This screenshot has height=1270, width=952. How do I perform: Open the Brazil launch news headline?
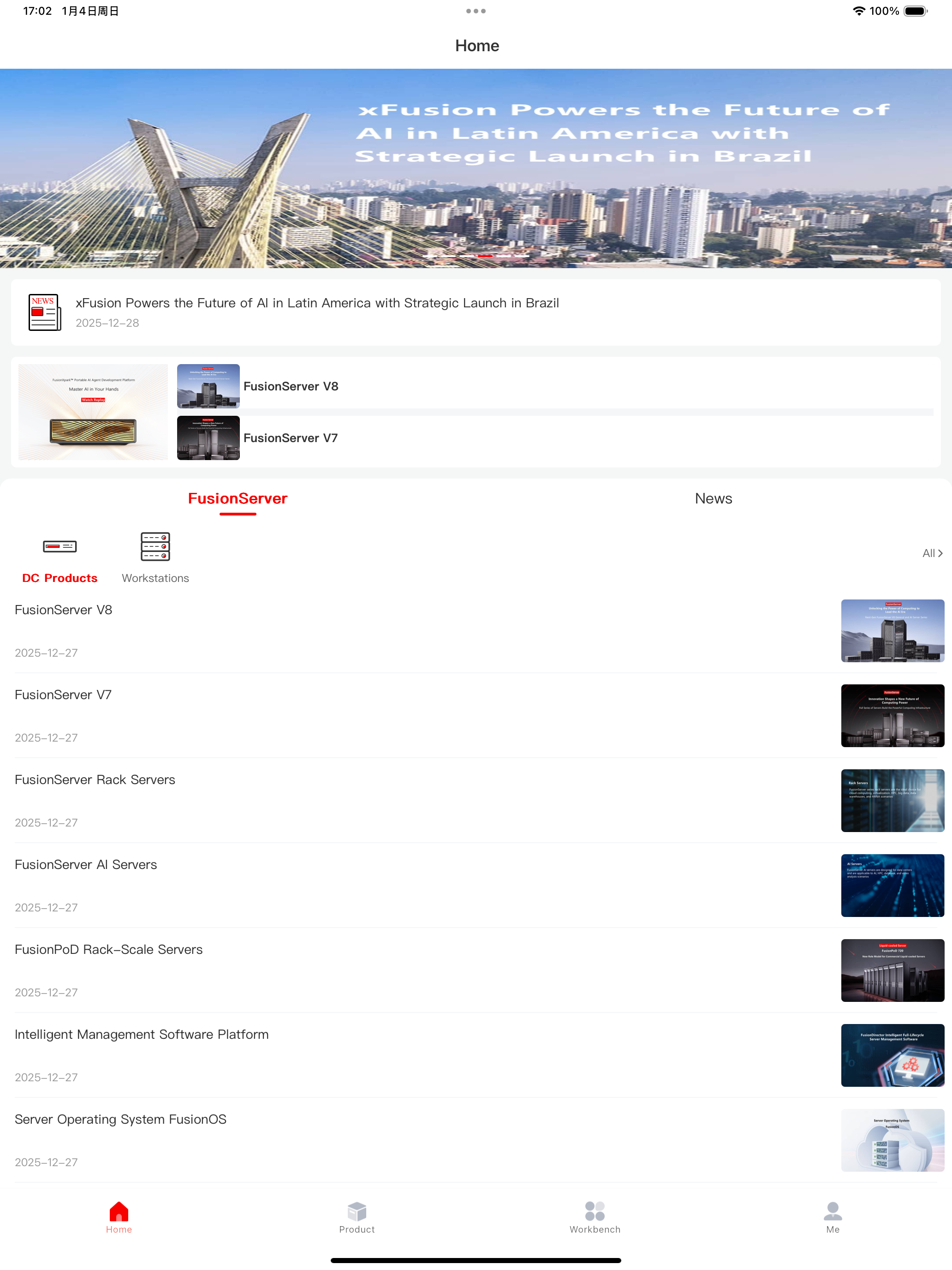click(317, 303)
